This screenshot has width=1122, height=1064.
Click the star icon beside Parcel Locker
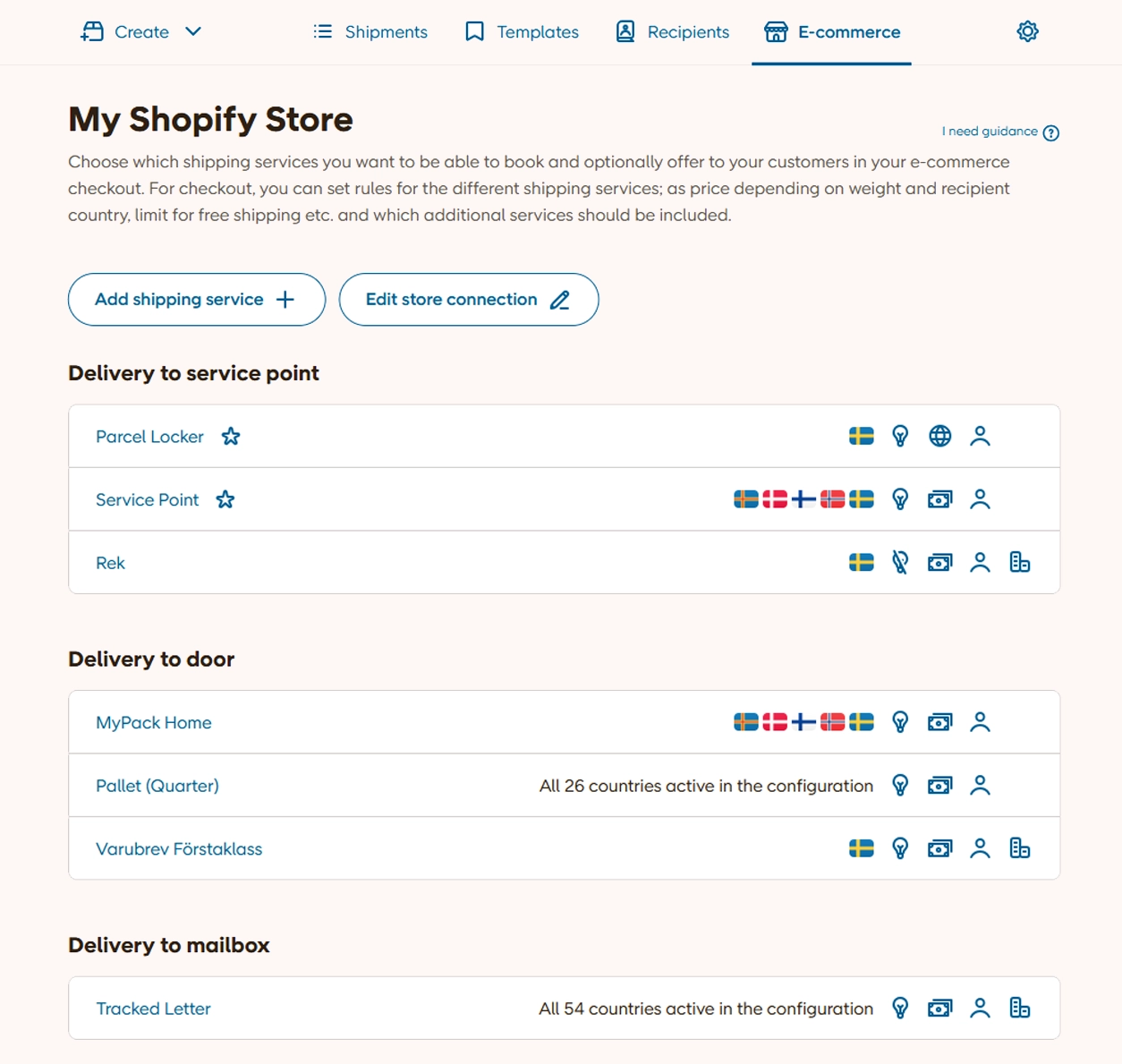(x=231, y=437)
